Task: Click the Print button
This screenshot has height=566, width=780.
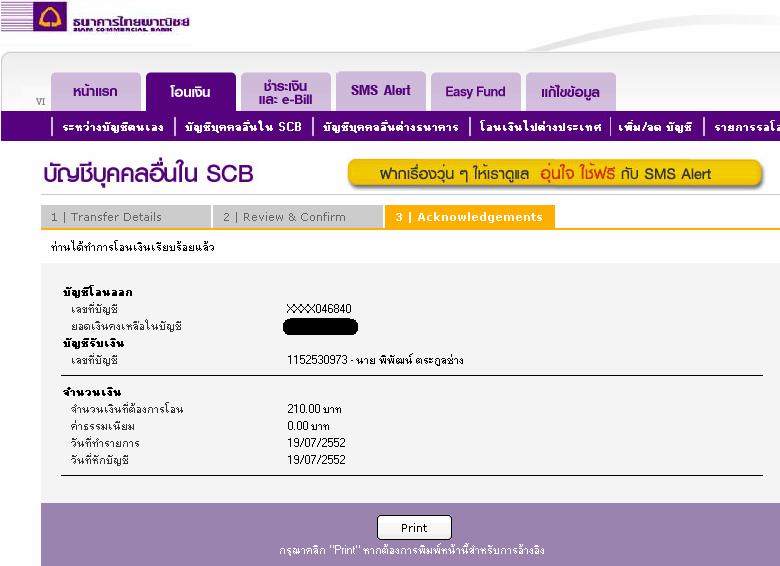Action: (x=414, y=528)
